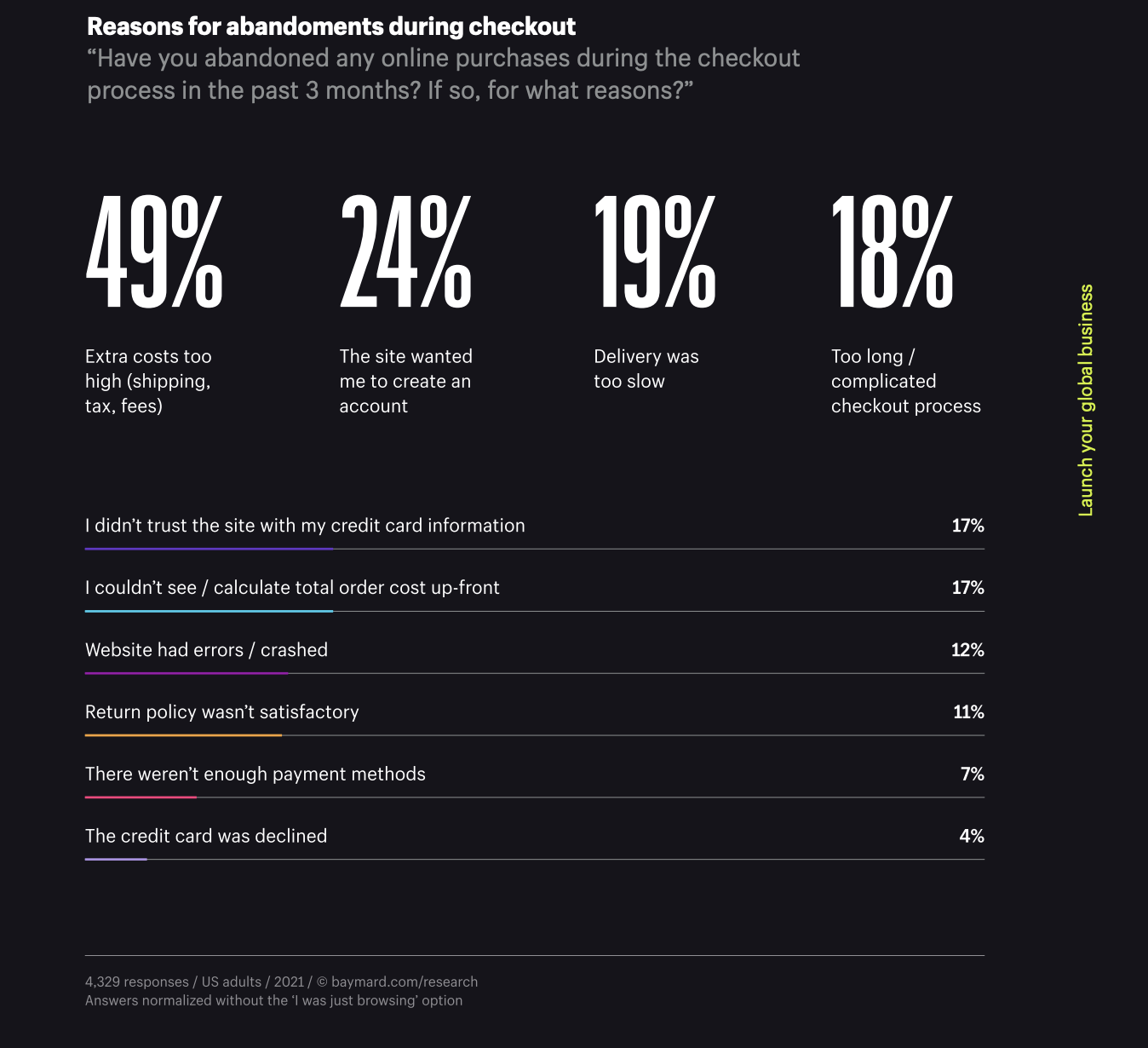Image resolution: width=1148 pixels, height=1048 pixels.
Task: Select the 'Delivery was too slow' caption
Action: 646,369
